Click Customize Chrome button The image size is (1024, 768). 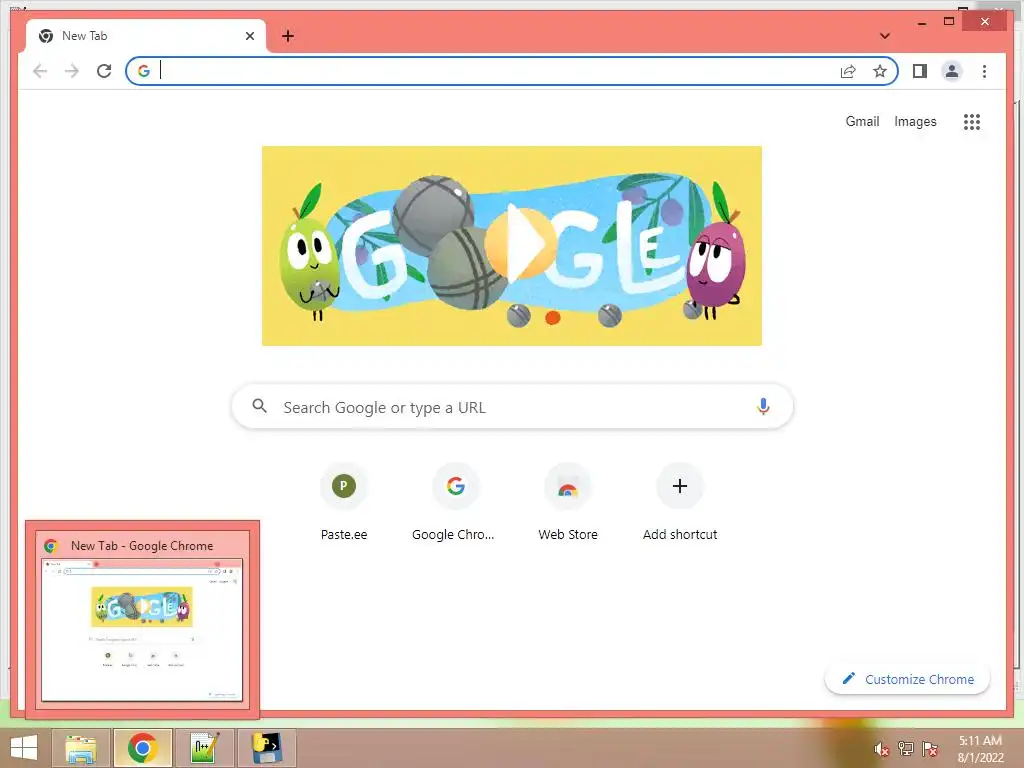(907, 679)
